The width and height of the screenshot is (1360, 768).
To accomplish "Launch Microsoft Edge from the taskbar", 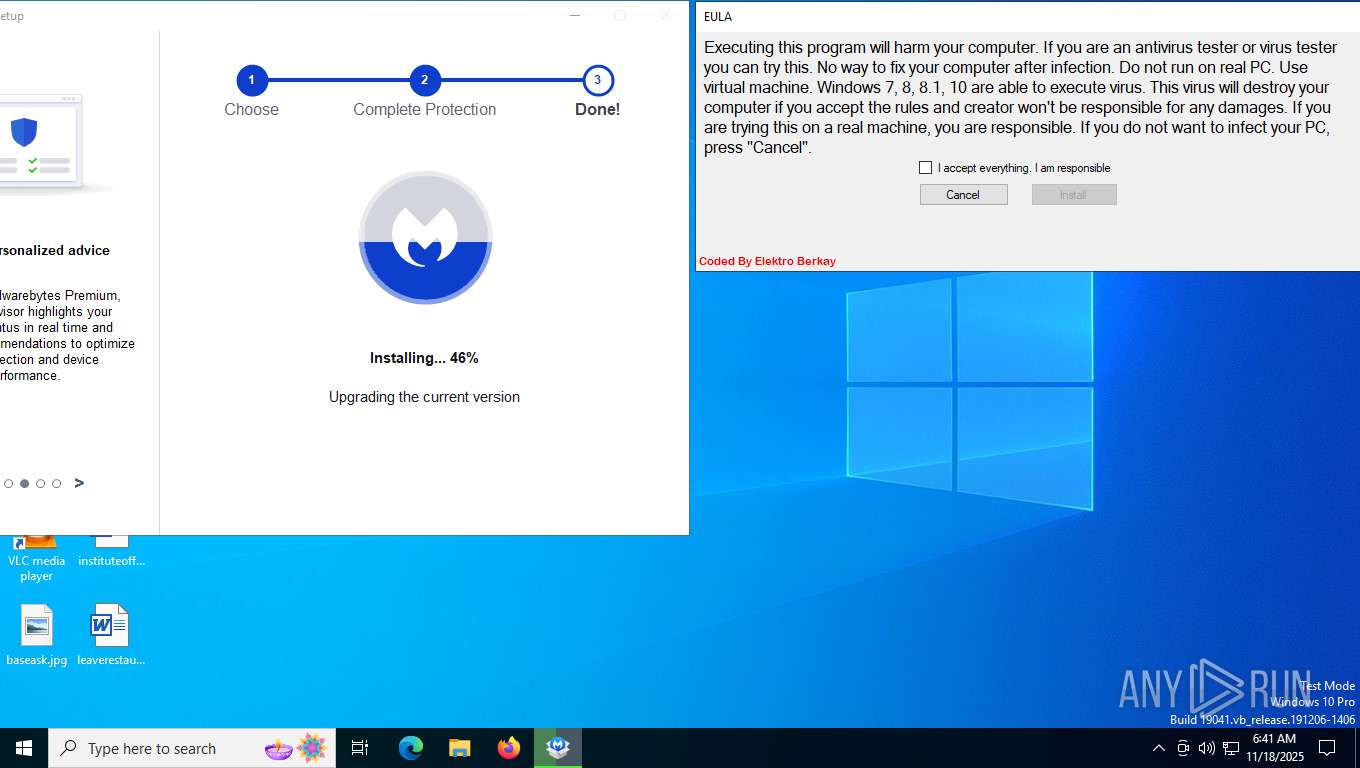I will coord(411,748).
